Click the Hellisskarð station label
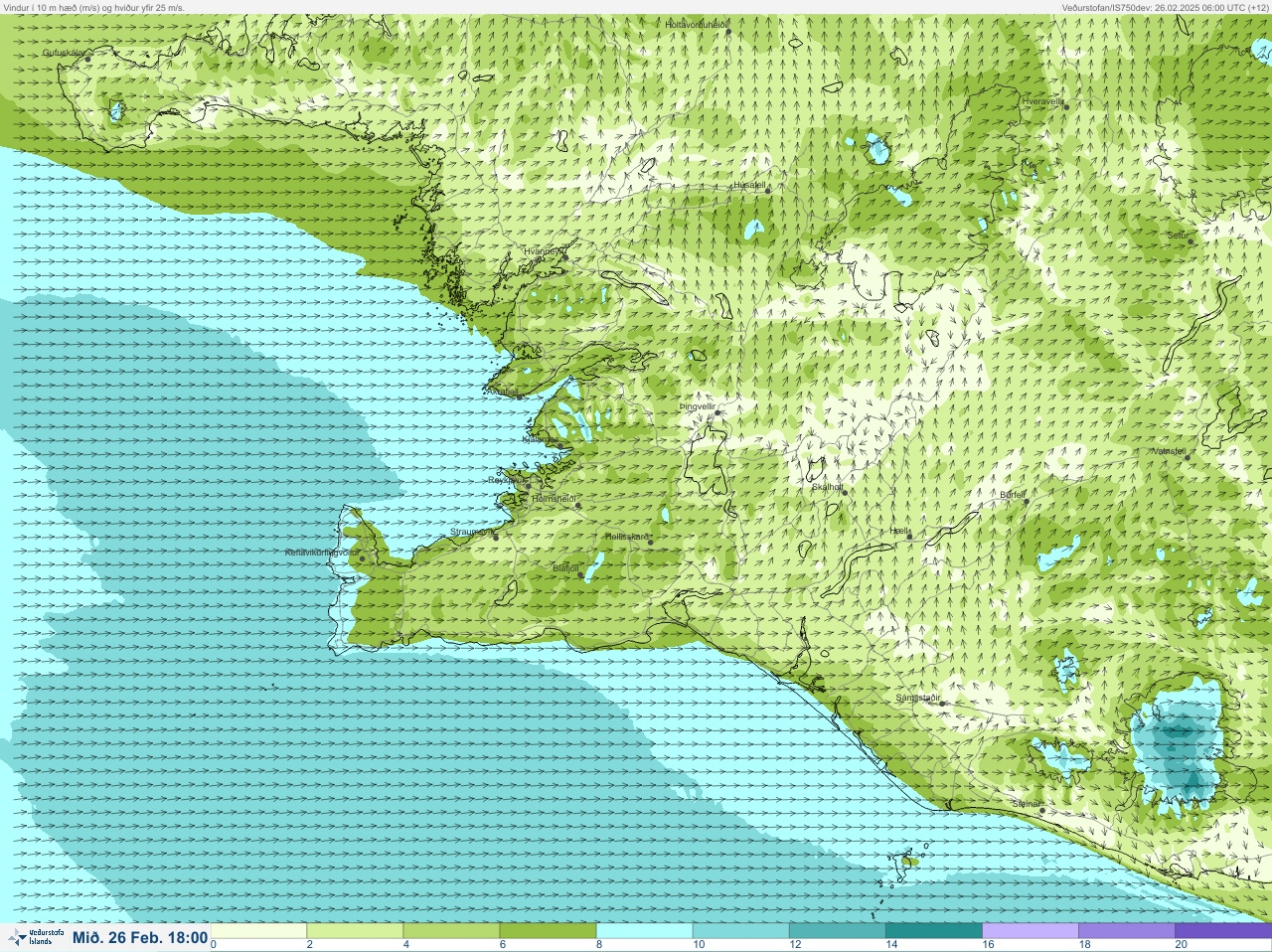Viewport: 1272px width, 952px height. (x=626, y=537)
